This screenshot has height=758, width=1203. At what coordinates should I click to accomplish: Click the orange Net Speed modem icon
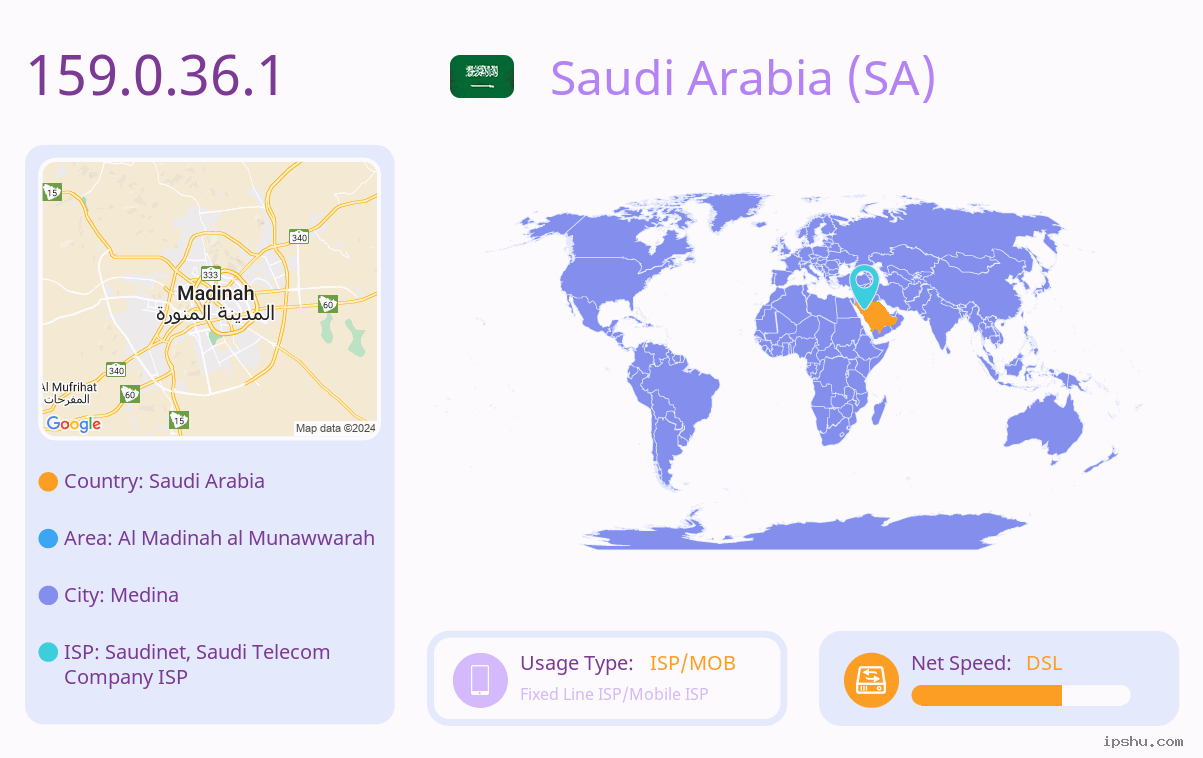tap(871, 679)
